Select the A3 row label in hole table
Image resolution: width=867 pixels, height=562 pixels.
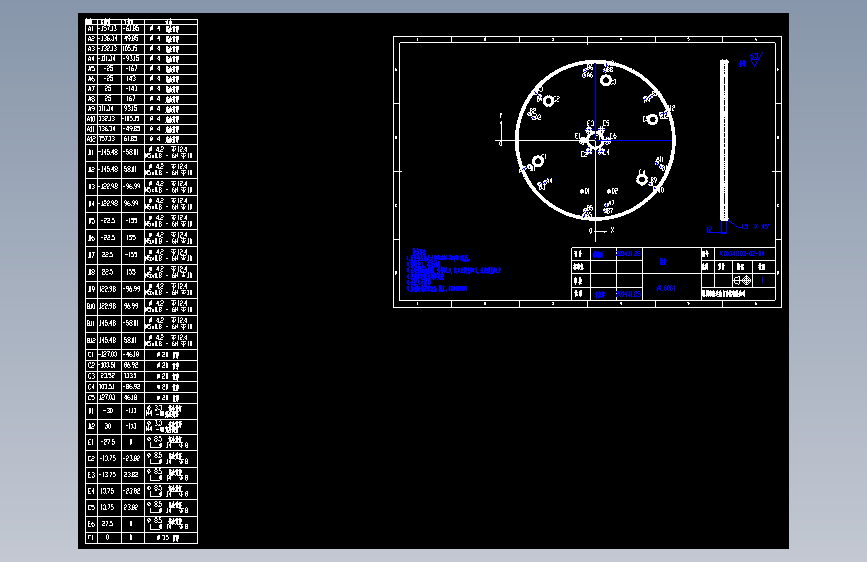pos(91,49)
